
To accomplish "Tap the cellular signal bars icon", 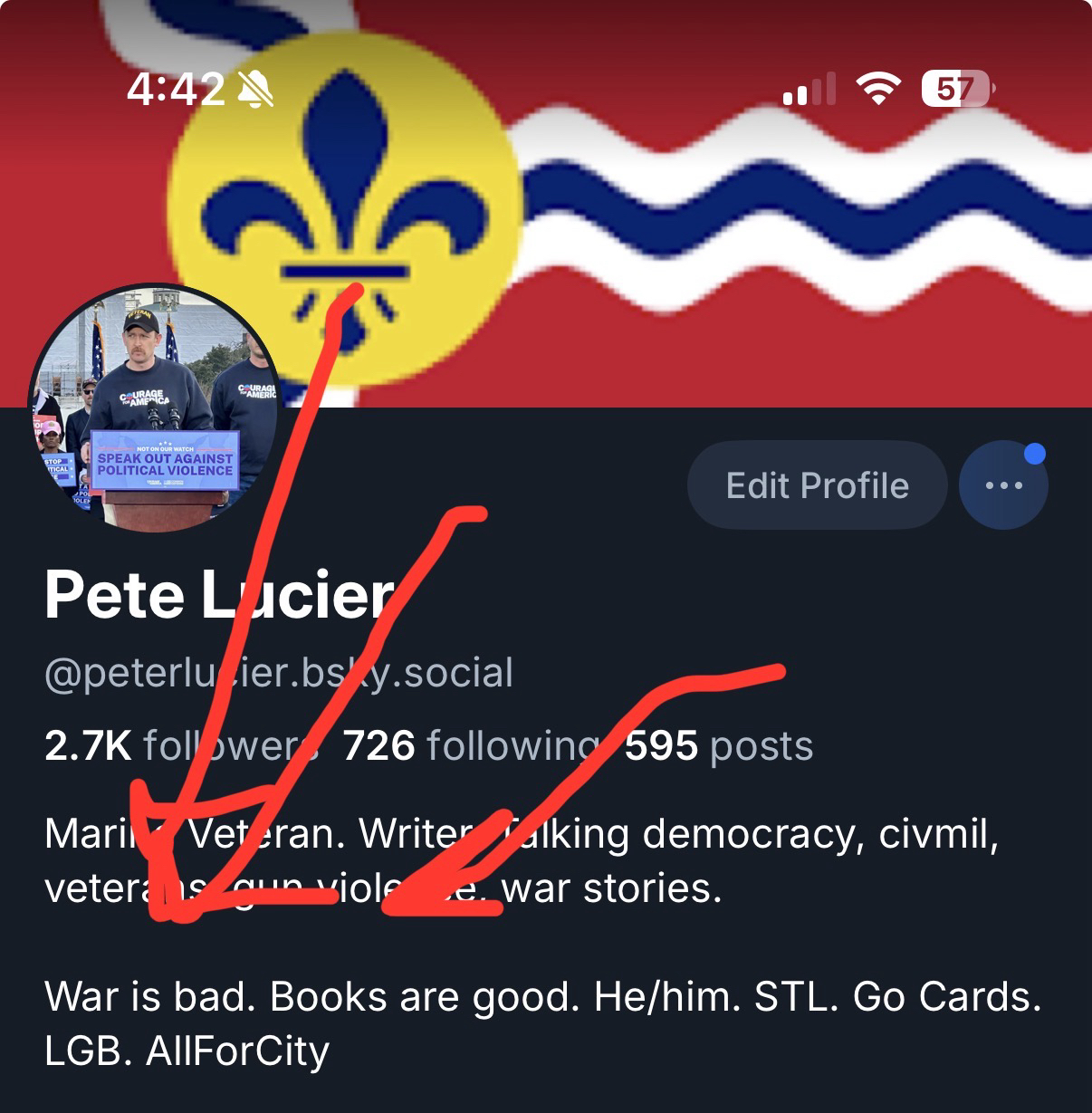I will click(x=809, y=90).
